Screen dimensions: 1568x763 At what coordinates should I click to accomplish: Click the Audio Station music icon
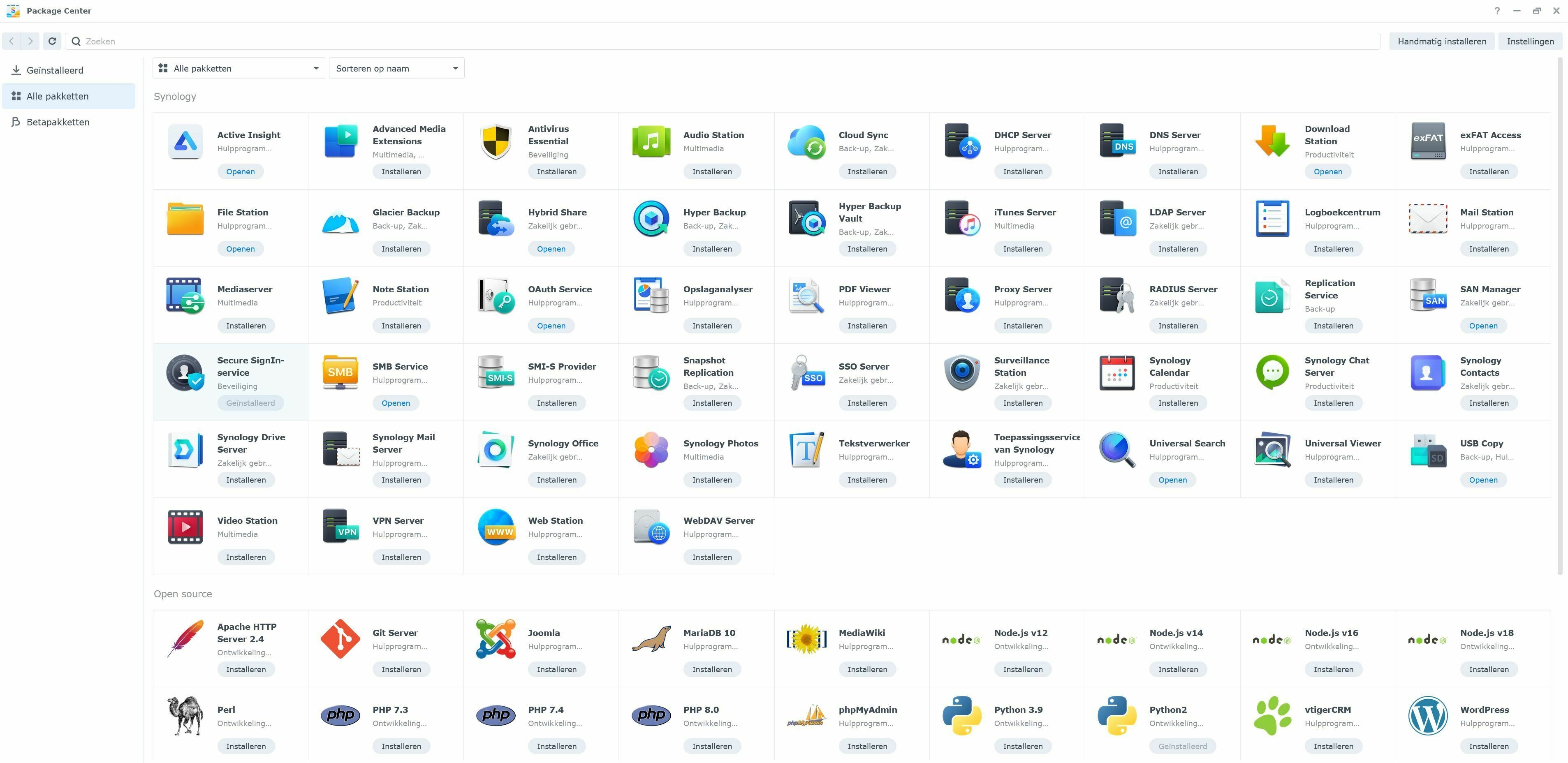click(651, 141)
